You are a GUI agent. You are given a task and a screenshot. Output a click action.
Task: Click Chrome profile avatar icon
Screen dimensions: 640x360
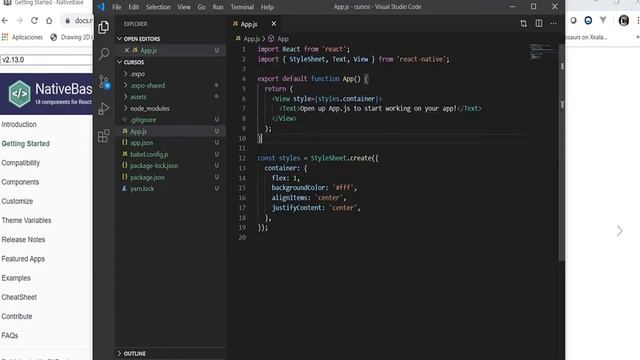coord(623,20)
